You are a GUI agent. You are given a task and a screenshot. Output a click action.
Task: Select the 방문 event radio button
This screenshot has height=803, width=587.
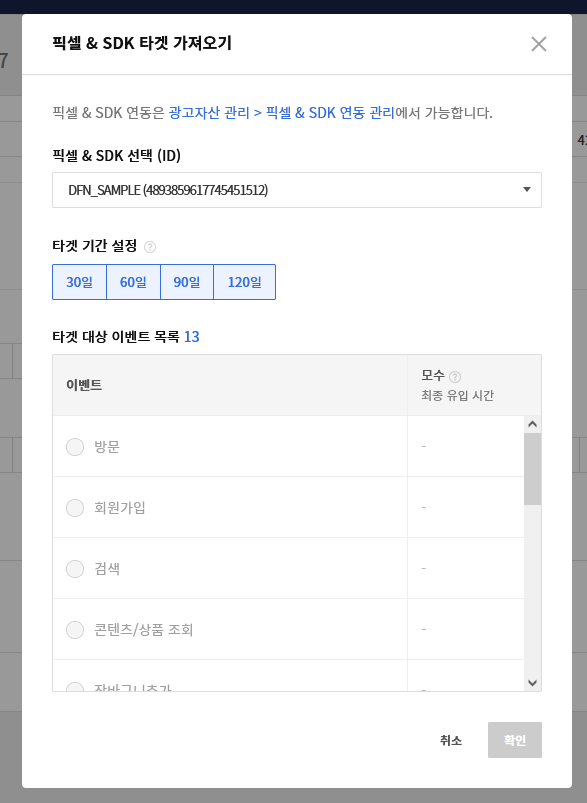pyautogui.click(x=75, y=447)
